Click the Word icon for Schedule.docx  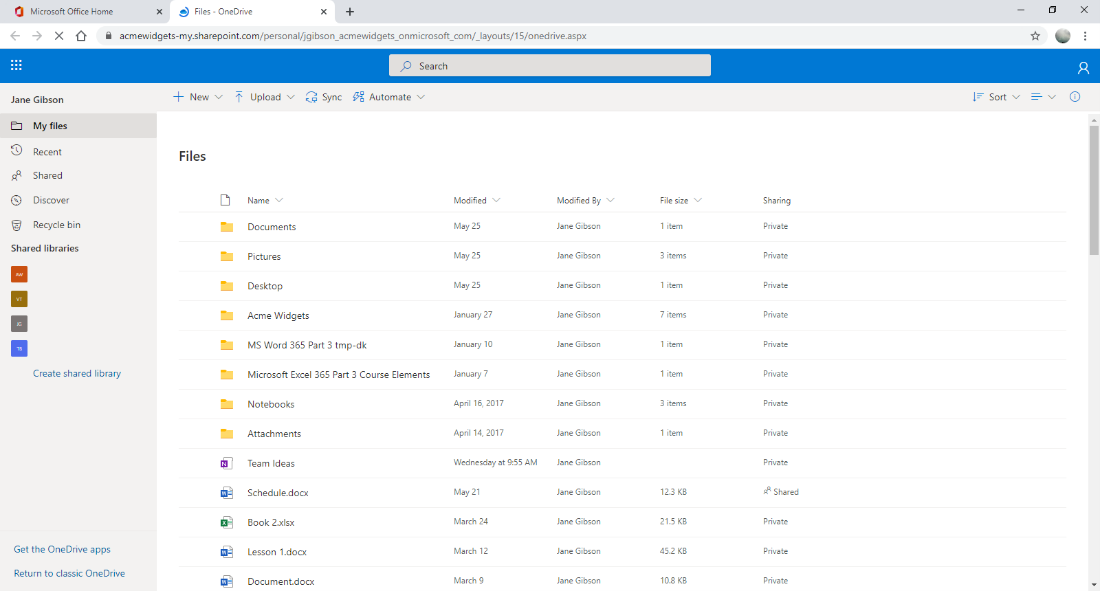(226, 493)
